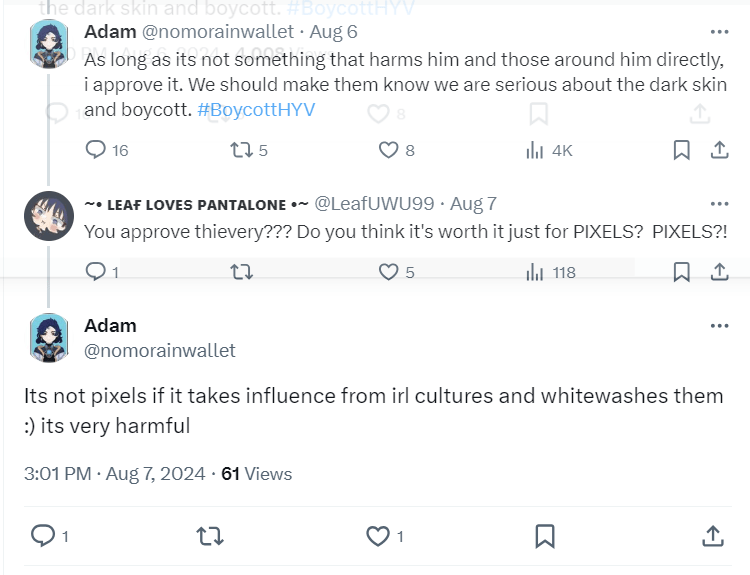
Task: Bookmark Adam's first boycott tweet
Action: [681, 150]
